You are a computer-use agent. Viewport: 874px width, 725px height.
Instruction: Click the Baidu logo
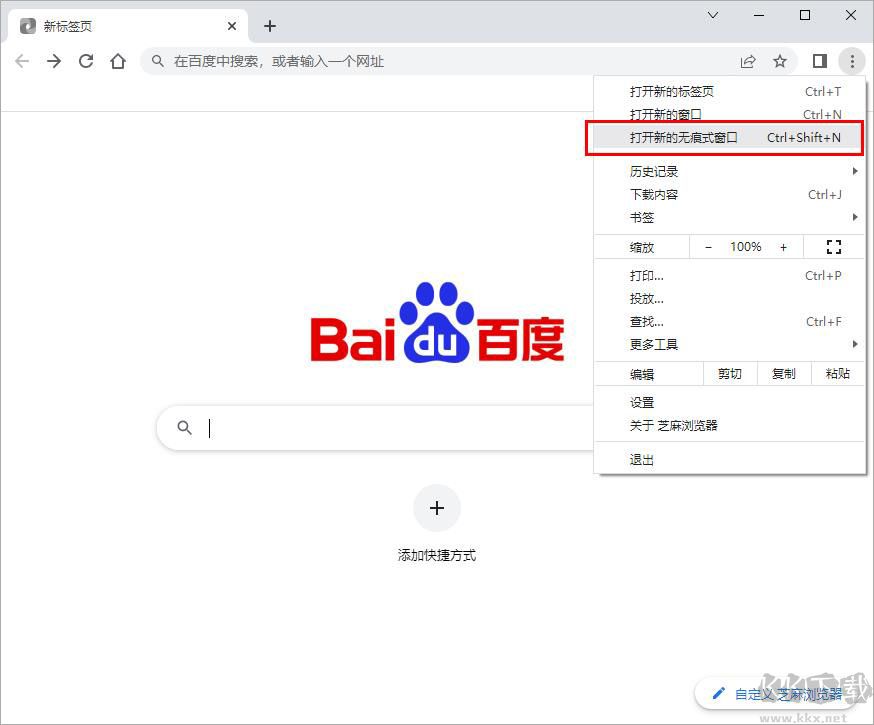pyautogui.click(x=437, y=323)
